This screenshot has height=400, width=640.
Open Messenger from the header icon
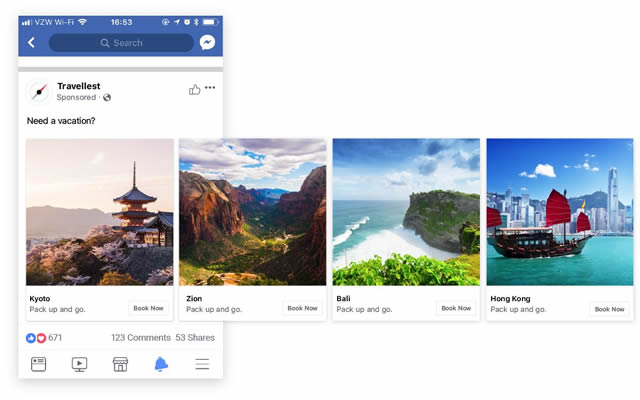click(207, 43)
